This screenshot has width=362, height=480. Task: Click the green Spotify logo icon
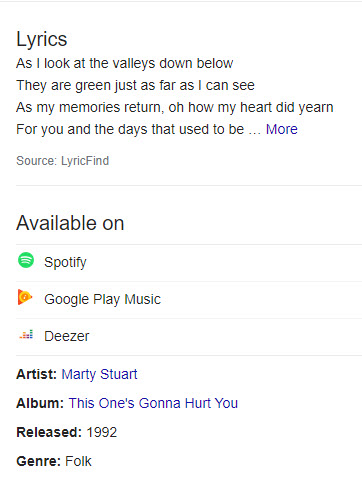tap(26, 260)
